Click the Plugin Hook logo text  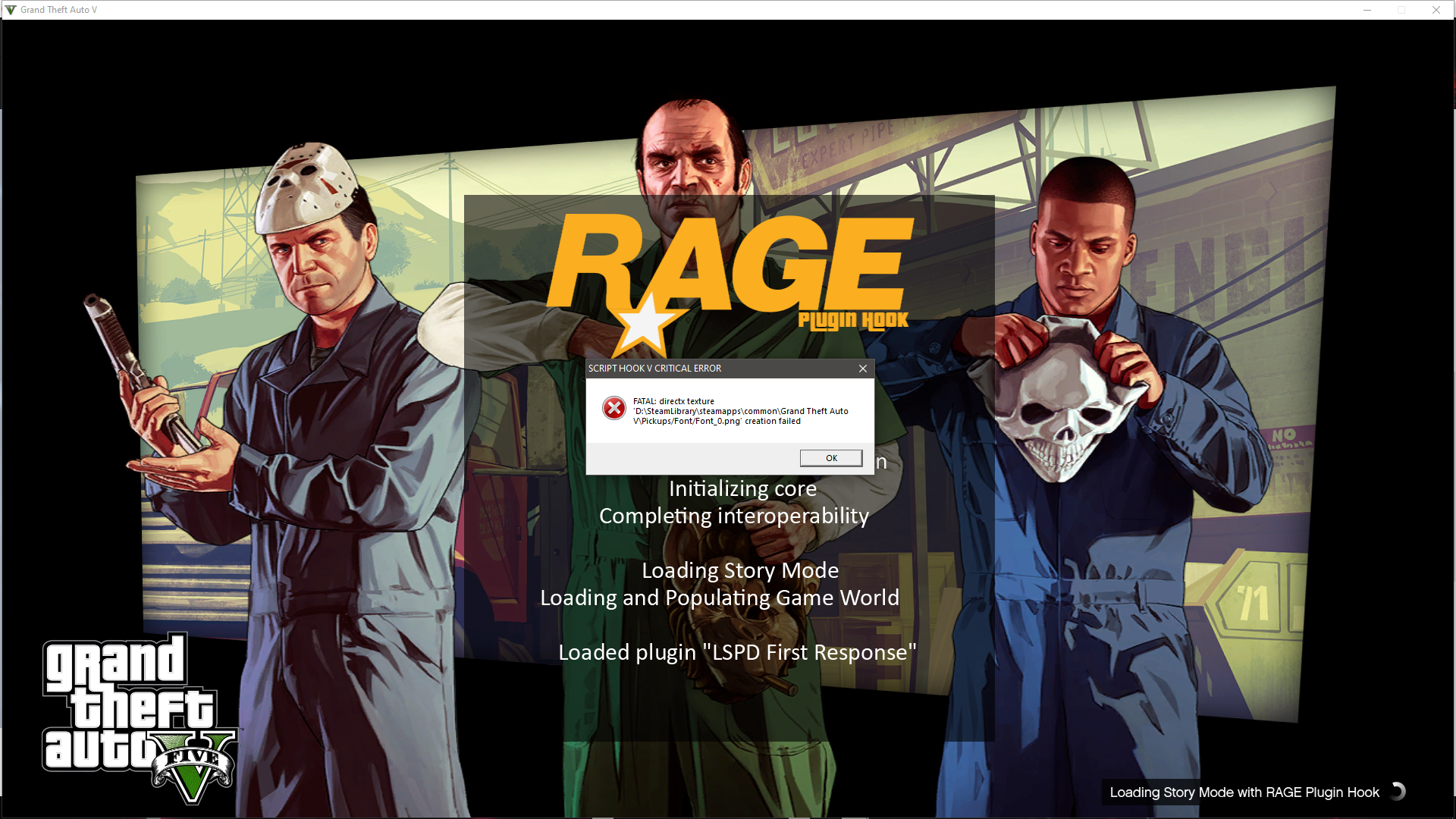point(853,320)
